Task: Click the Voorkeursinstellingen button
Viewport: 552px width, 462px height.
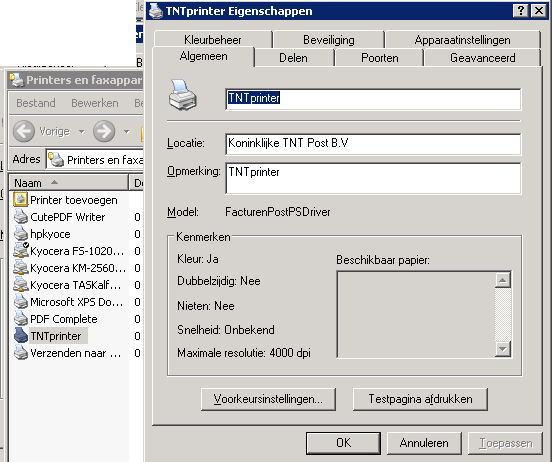Action: pyautogui.click(x=268, y=399)
